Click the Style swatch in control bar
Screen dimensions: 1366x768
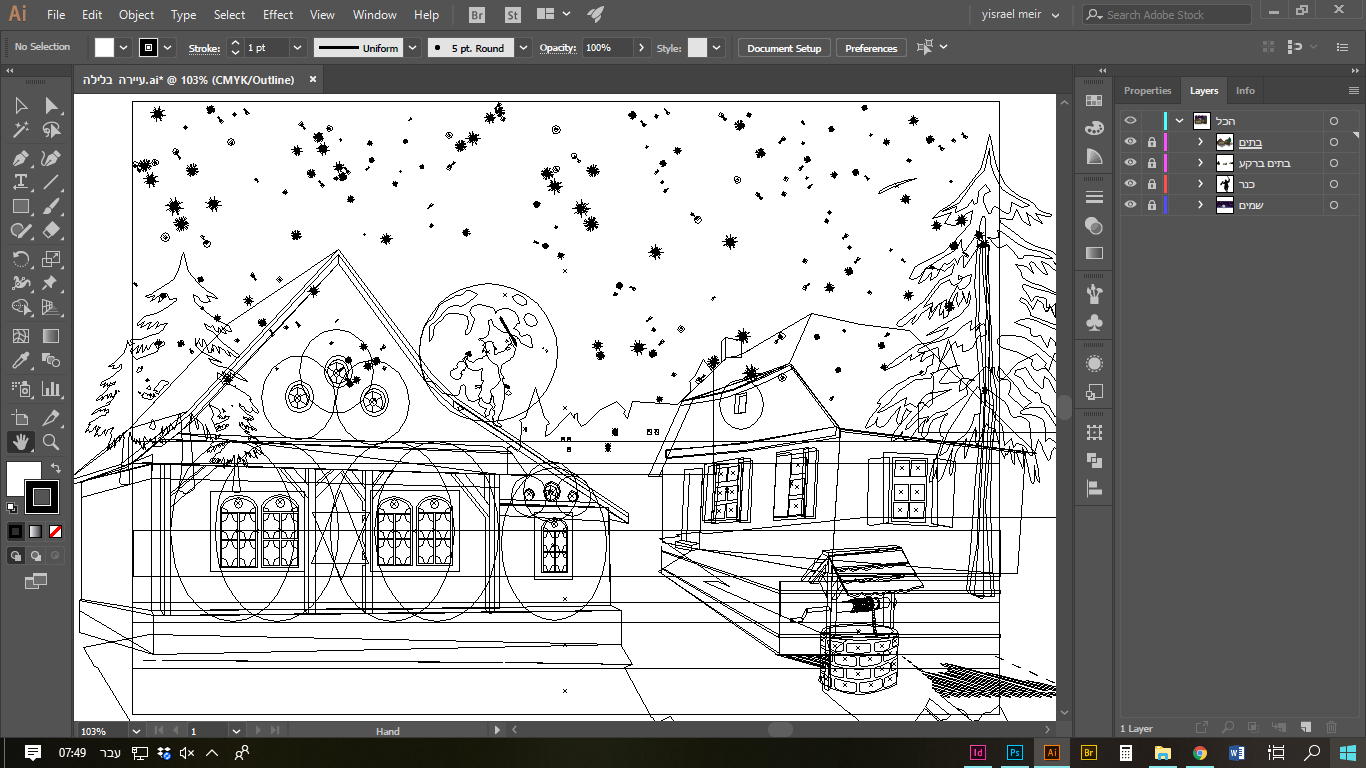tap(697, 48)
